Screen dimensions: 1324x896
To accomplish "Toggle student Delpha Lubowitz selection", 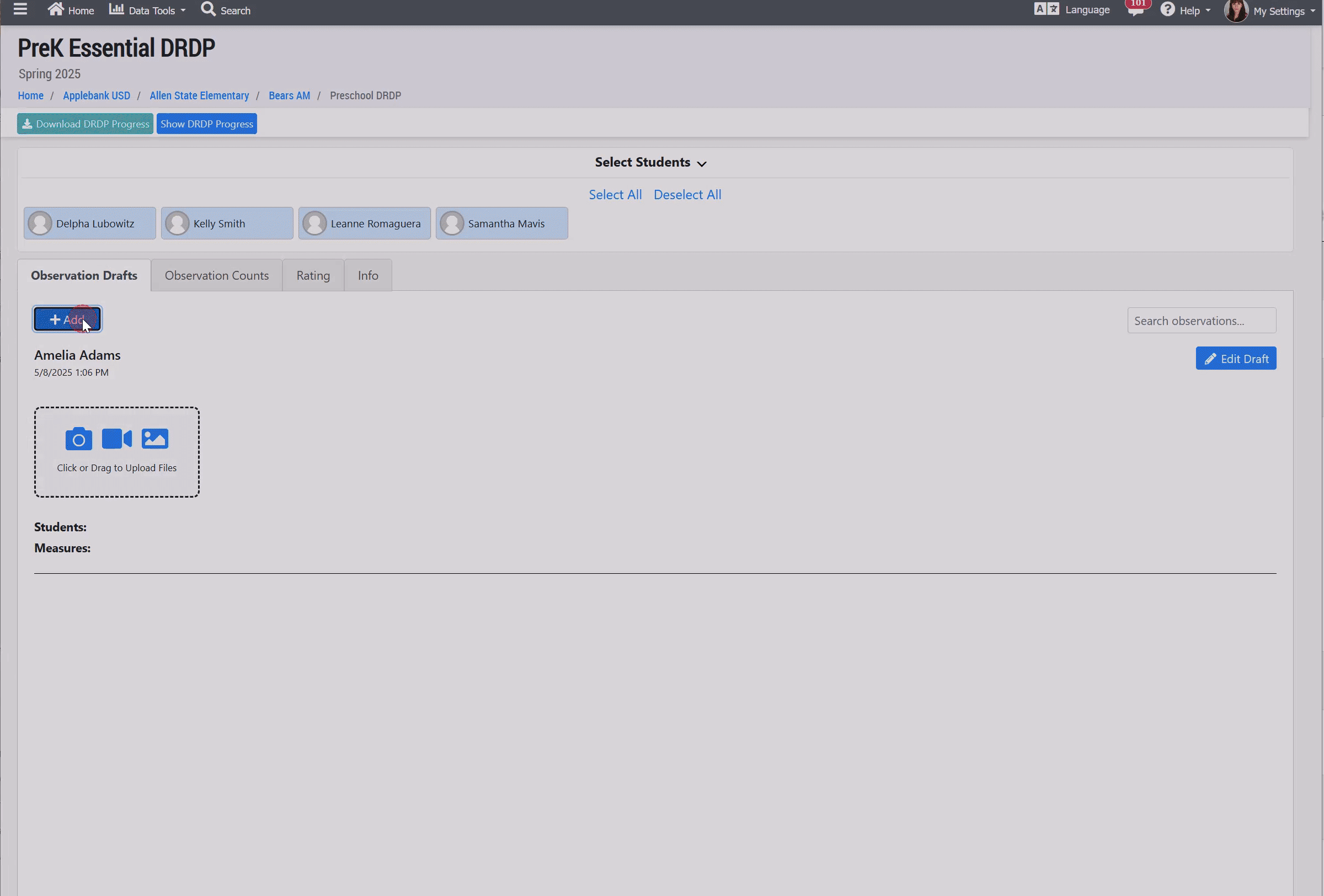I will click(90, 223).
